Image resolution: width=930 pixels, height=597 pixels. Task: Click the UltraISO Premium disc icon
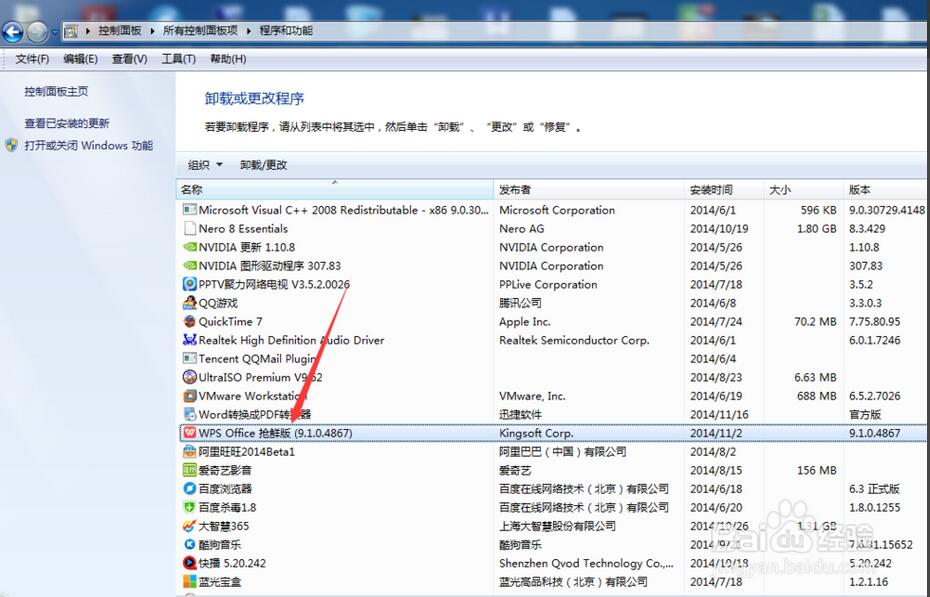click(x=189, y=377)
